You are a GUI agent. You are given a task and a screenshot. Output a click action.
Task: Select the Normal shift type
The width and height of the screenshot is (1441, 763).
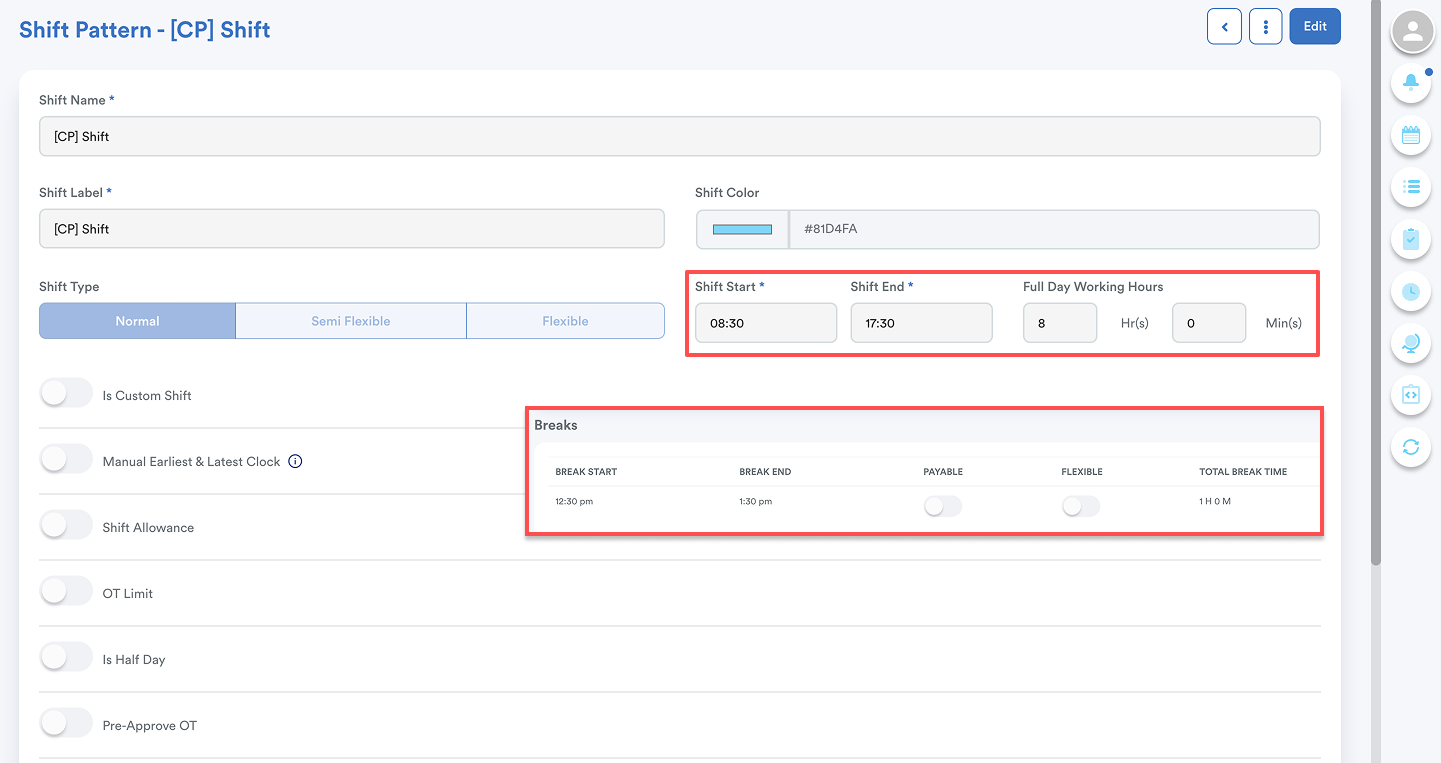click(x=138, y=321)
